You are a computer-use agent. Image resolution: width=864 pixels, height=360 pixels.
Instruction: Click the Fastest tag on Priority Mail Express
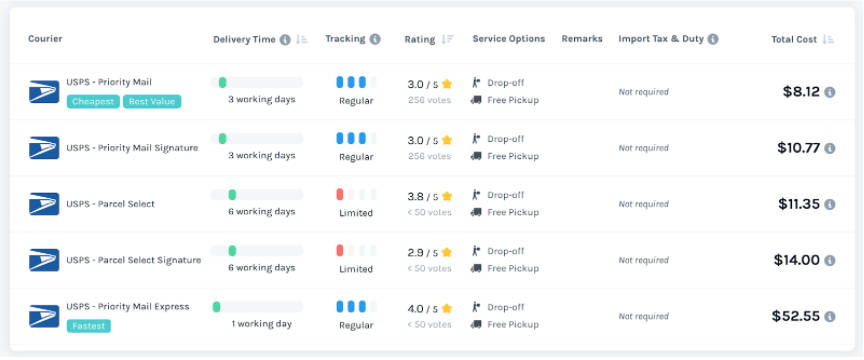point(89,326)
